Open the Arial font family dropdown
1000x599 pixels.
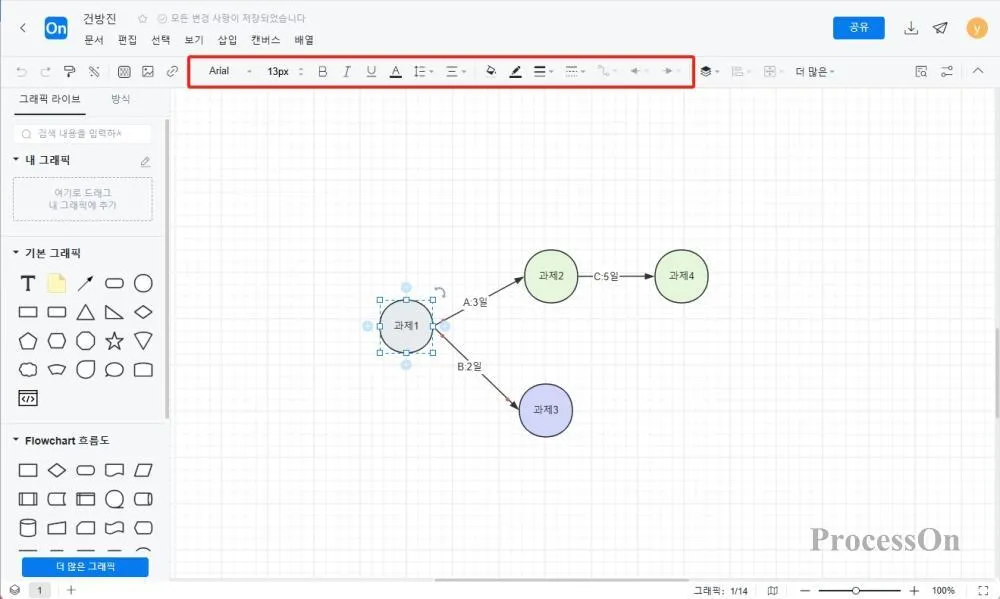pos(230,71)
